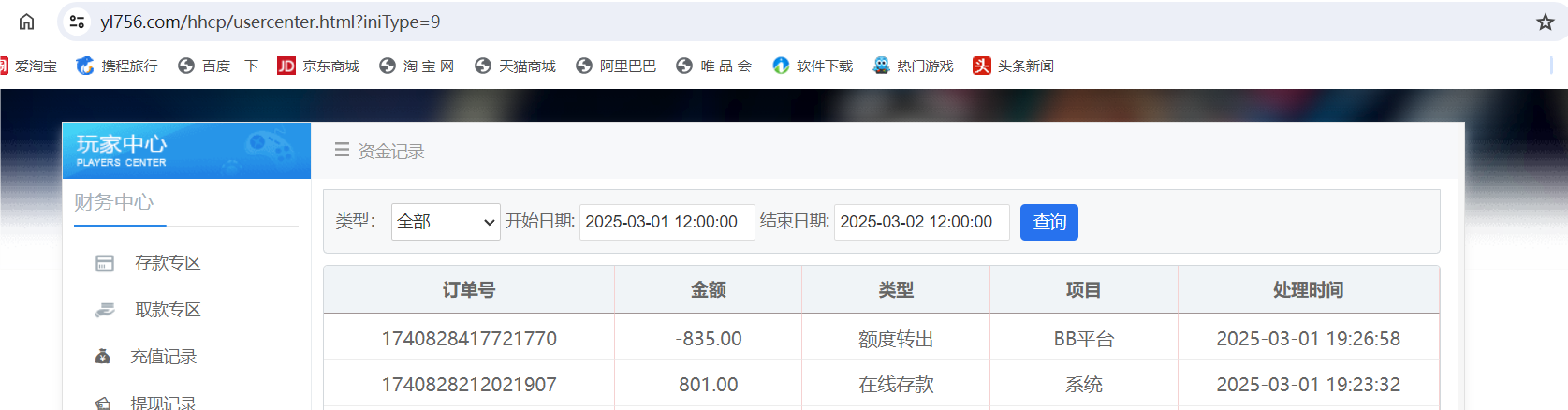Click the amount 801.00
This screenshot has width=1568, height=410.
click(x=709, y=385)
